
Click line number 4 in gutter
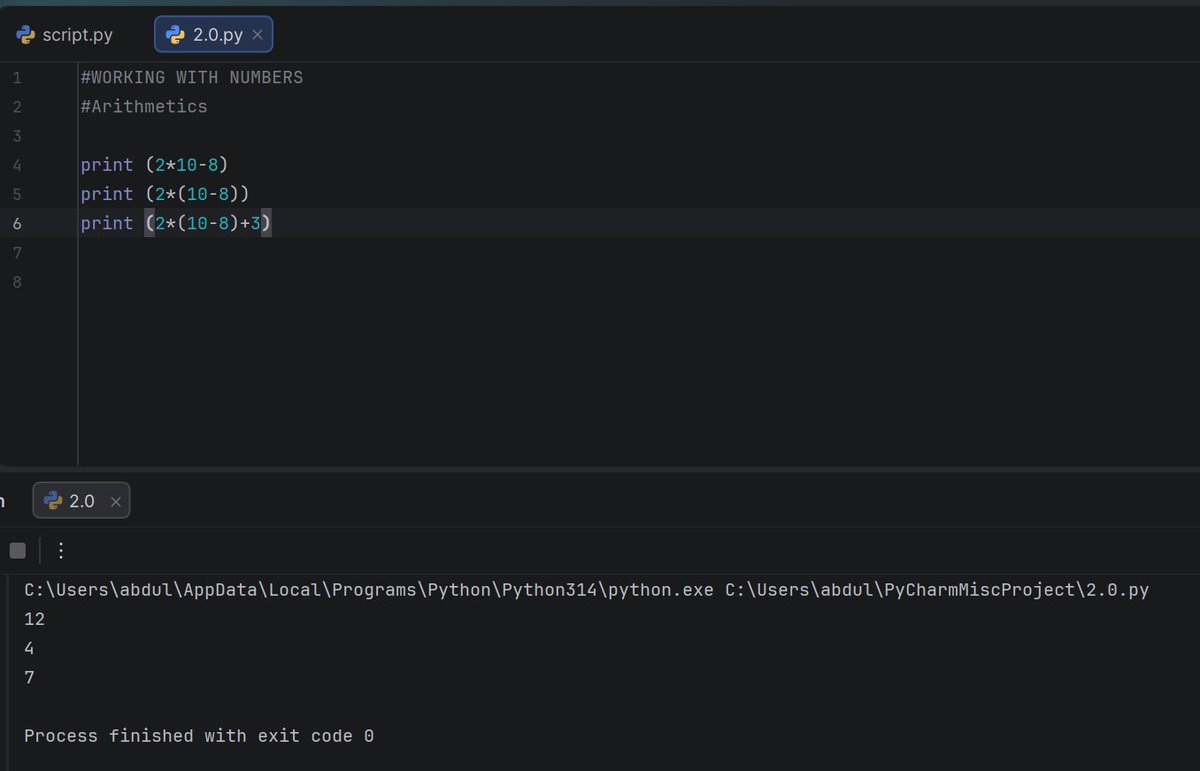click(x=18, y=165)
